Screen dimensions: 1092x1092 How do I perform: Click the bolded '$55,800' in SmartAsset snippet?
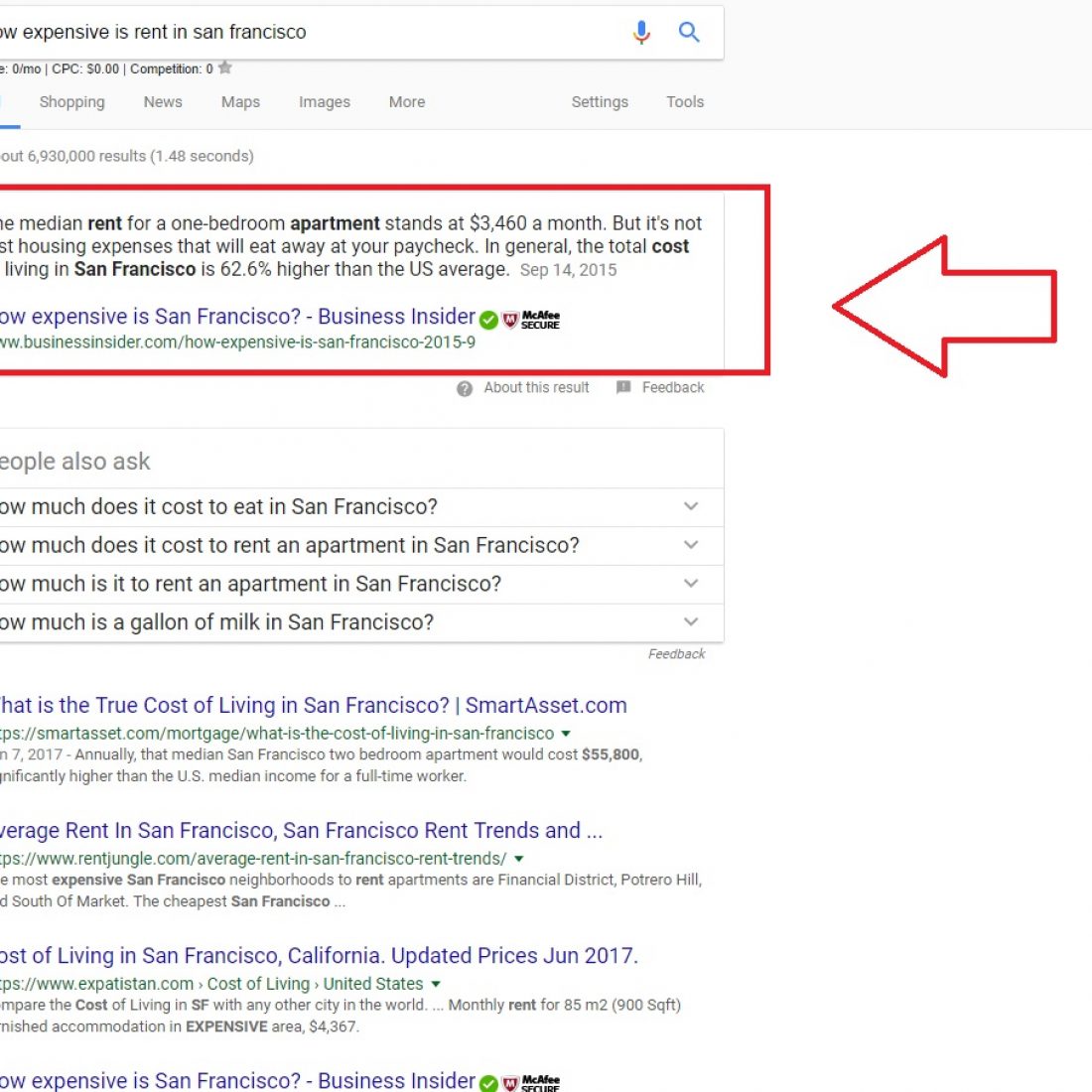tap(611, 754)
